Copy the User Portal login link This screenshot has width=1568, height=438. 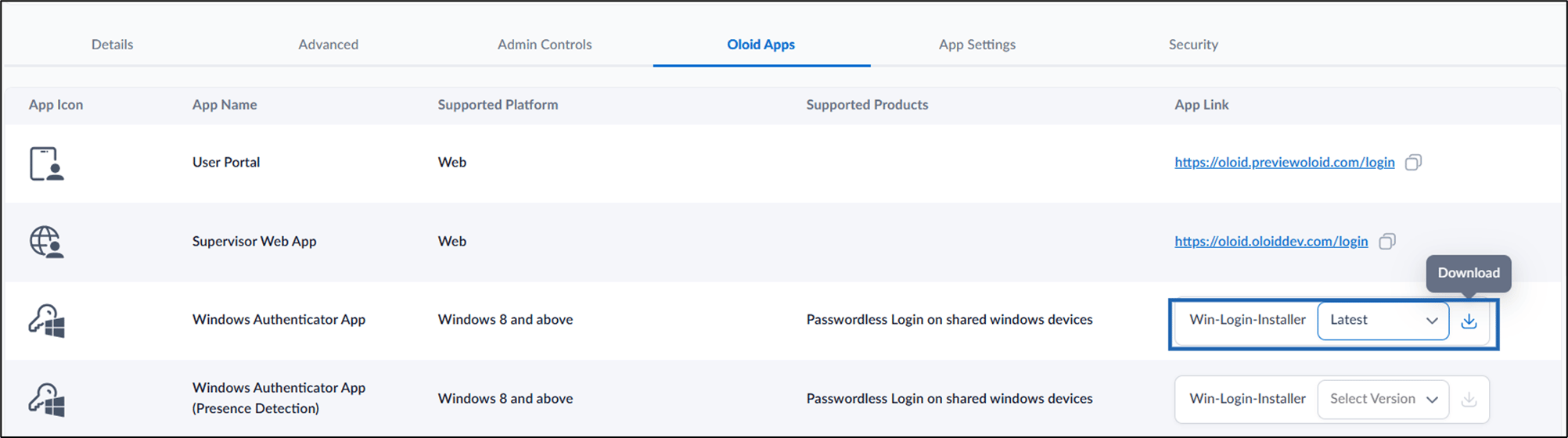1413,163
